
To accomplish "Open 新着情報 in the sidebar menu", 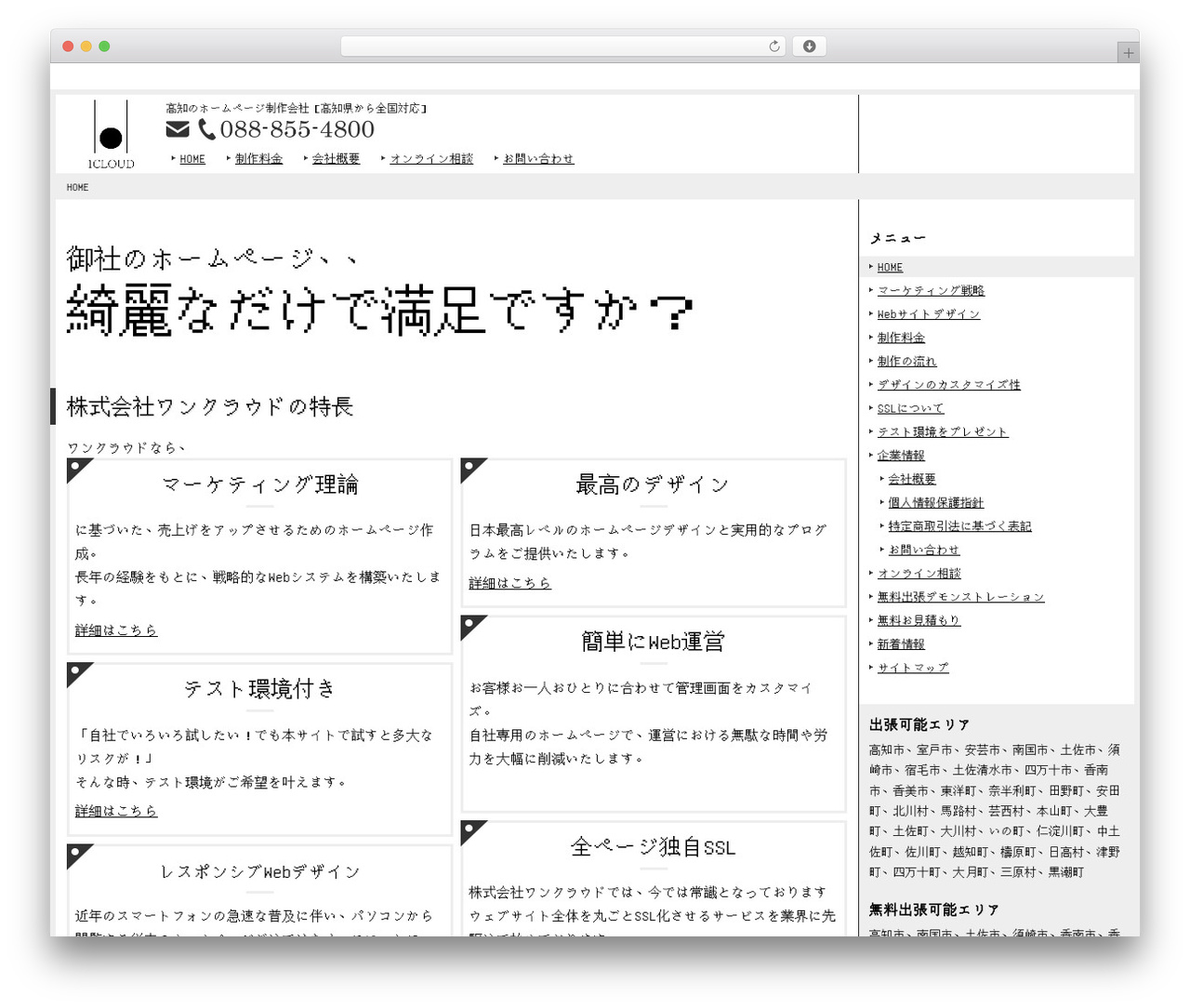I will pyautogui.click(x=901, y=643).
